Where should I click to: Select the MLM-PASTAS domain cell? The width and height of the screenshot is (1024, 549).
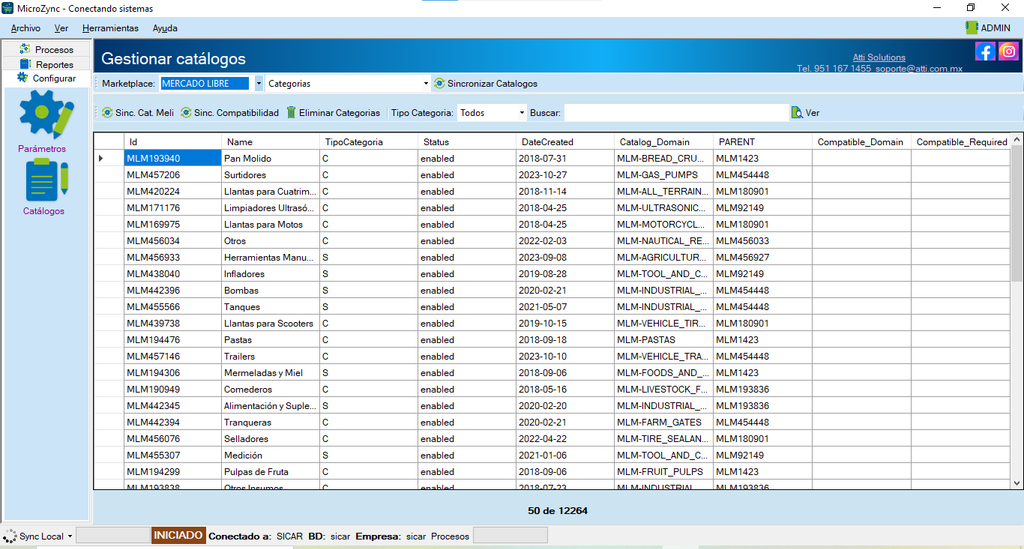[664, 339]
